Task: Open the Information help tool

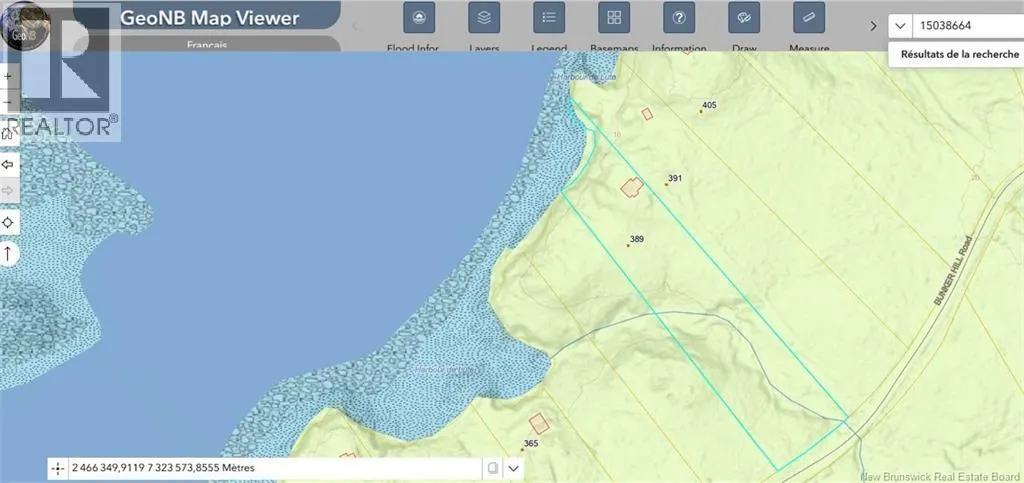Action: click(x=679, y=18)
